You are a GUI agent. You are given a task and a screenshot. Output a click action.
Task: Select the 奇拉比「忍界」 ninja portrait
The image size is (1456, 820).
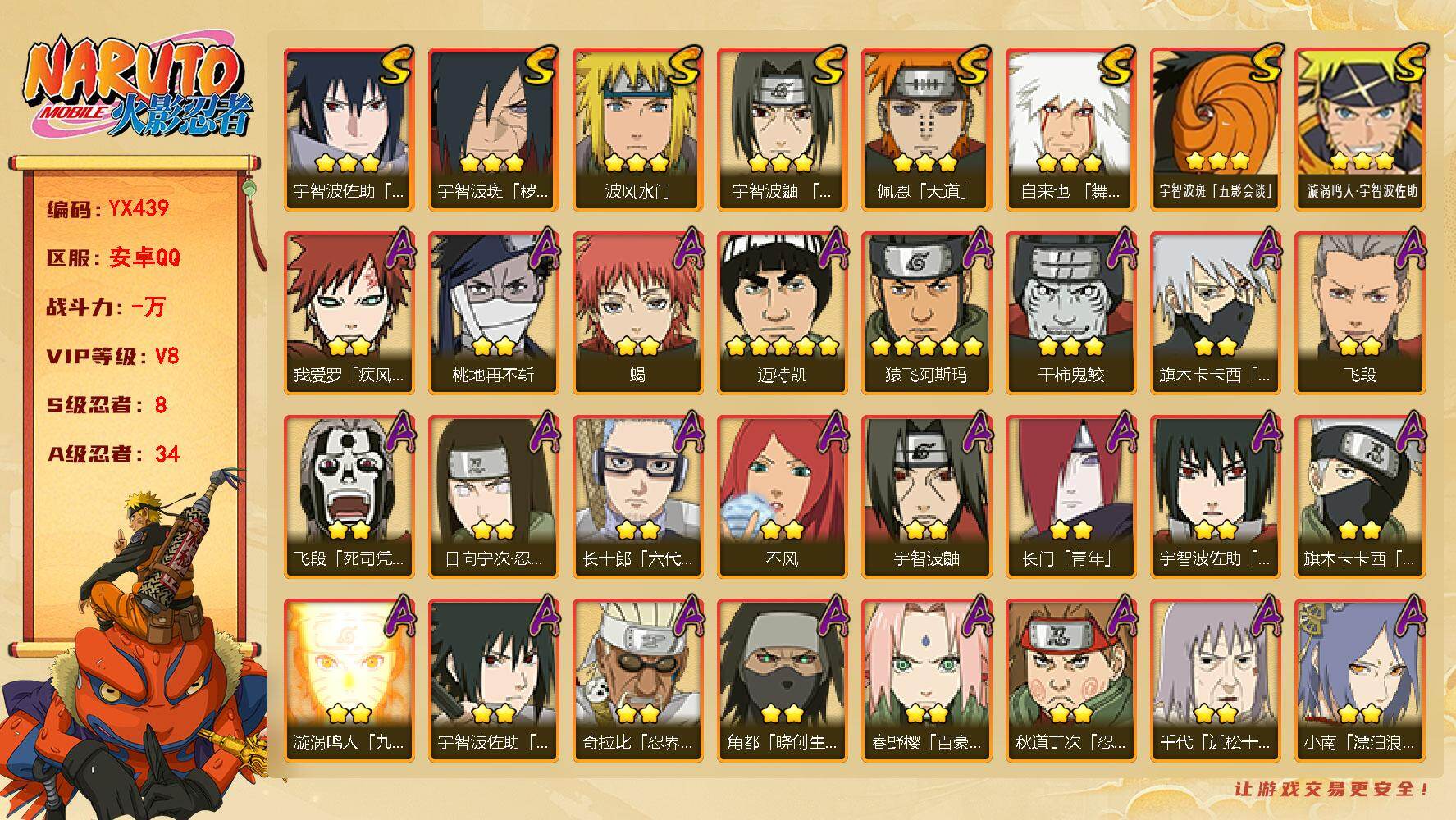637,680
